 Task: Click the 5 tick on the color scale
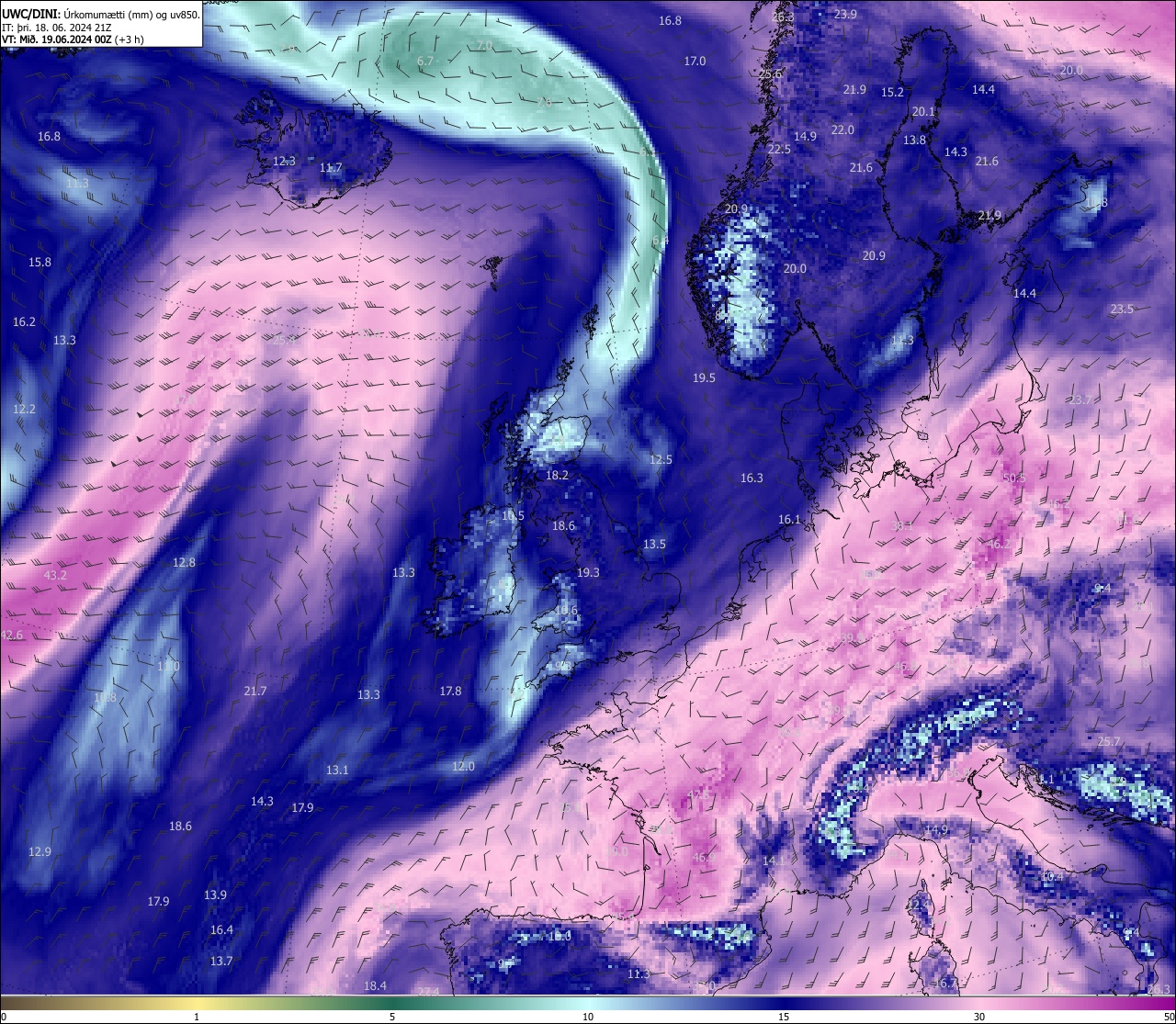pos(392,1017)
